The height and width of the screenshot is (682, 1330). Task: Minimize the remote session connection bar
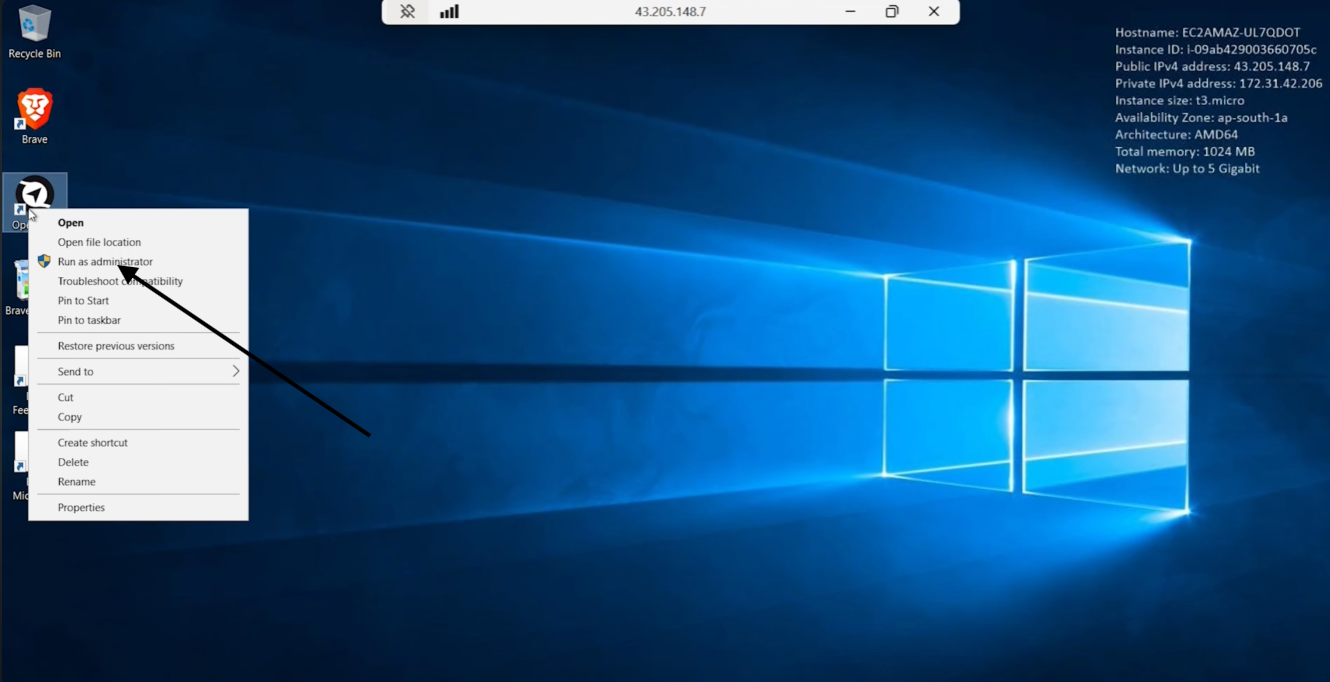850,12
